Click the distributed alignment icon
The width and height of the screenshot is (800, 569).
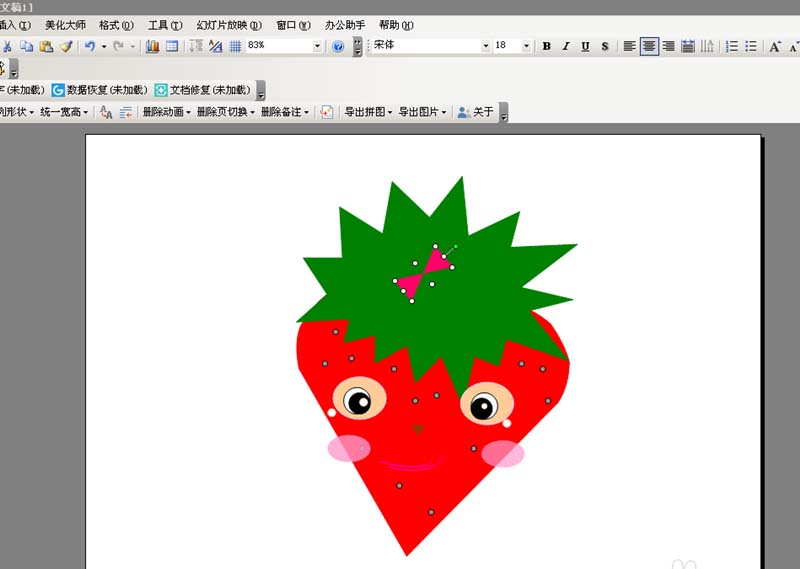coord(688,46)
